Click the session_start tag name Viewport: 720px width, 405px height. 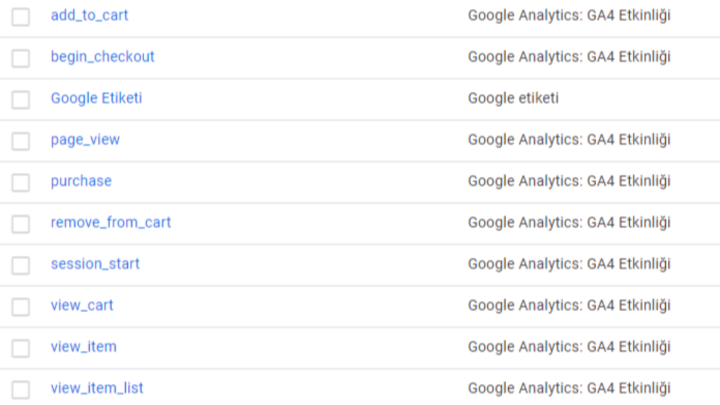95,264
